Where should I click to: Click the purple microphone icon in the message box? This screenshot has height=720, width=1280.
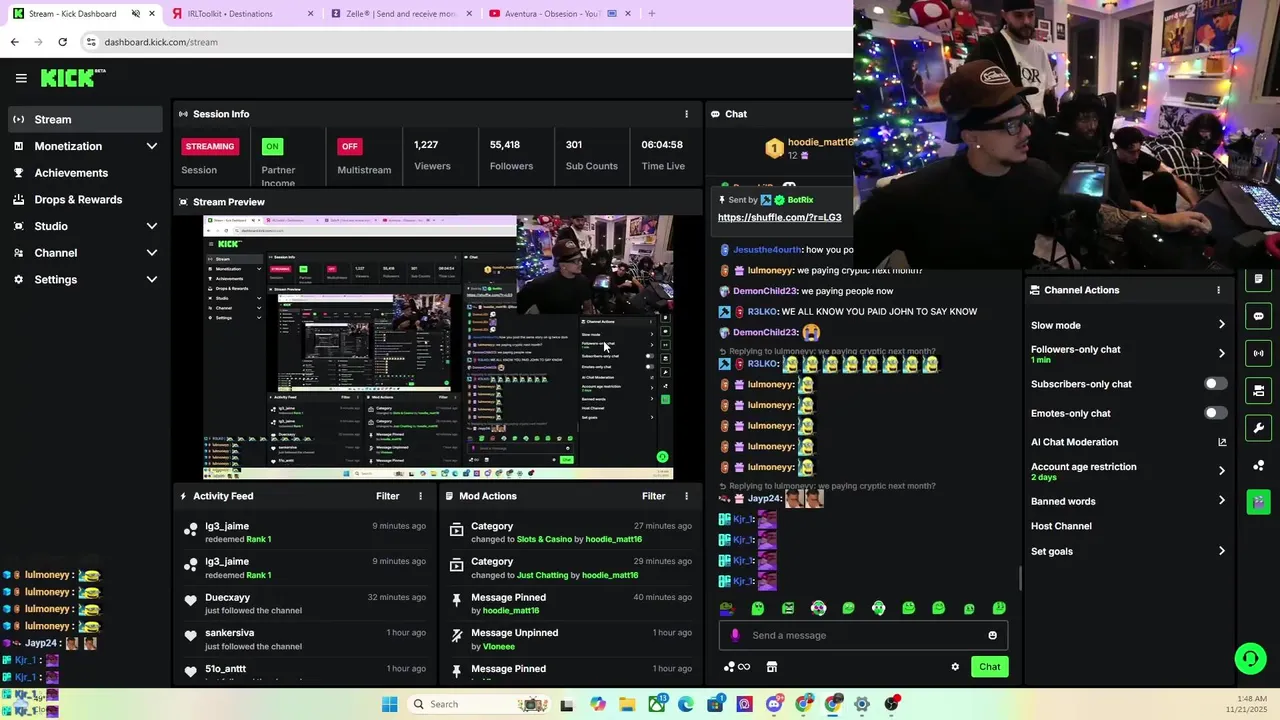coord(735,635)
